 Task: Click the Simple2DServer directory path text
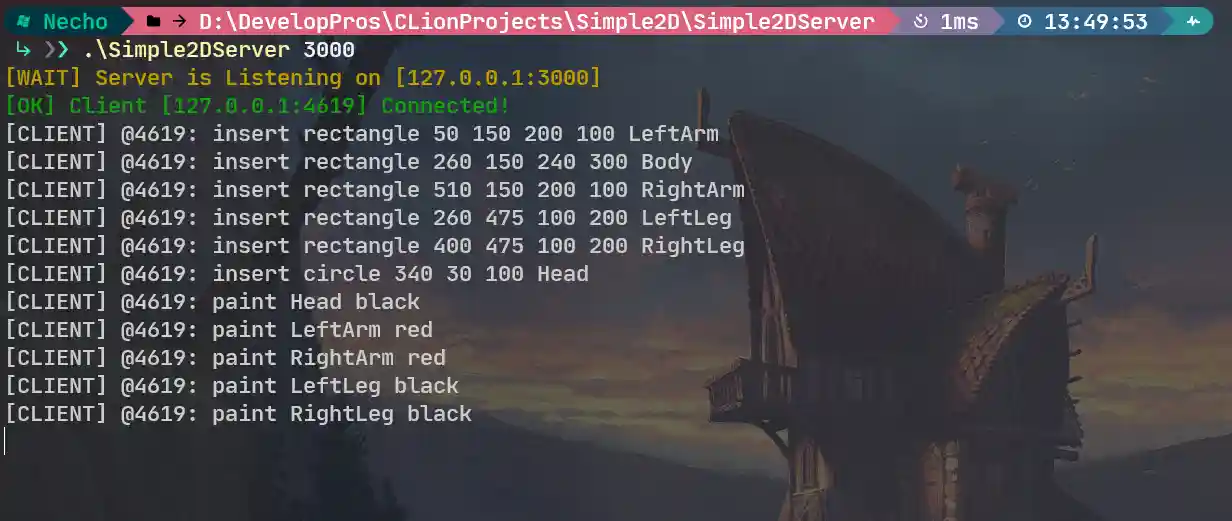pyautogui.click(x=536, y=21)
